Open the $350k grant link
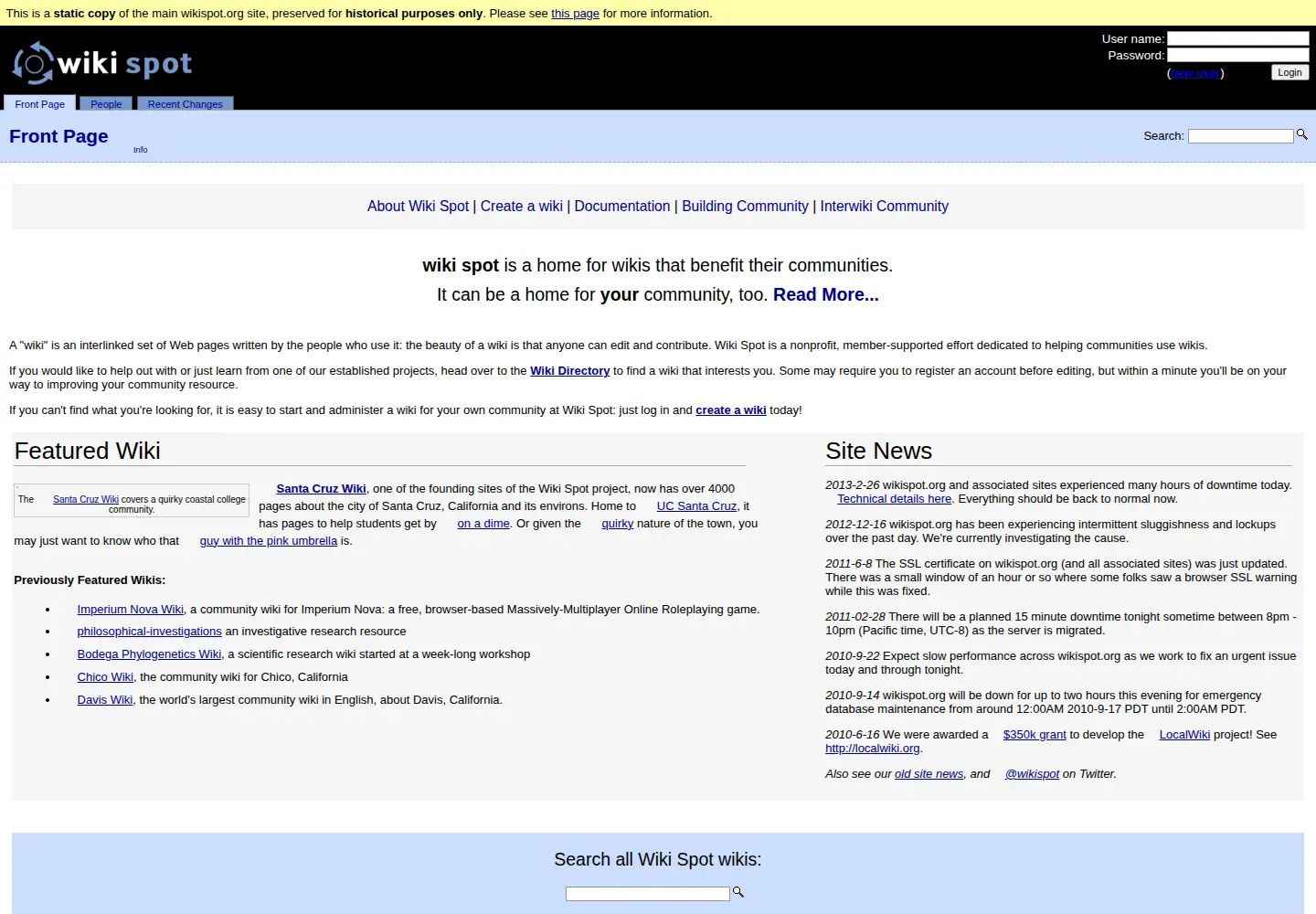Viewport: 1316px width, 914px height. pyautogui.click(x=1035, y=735)
